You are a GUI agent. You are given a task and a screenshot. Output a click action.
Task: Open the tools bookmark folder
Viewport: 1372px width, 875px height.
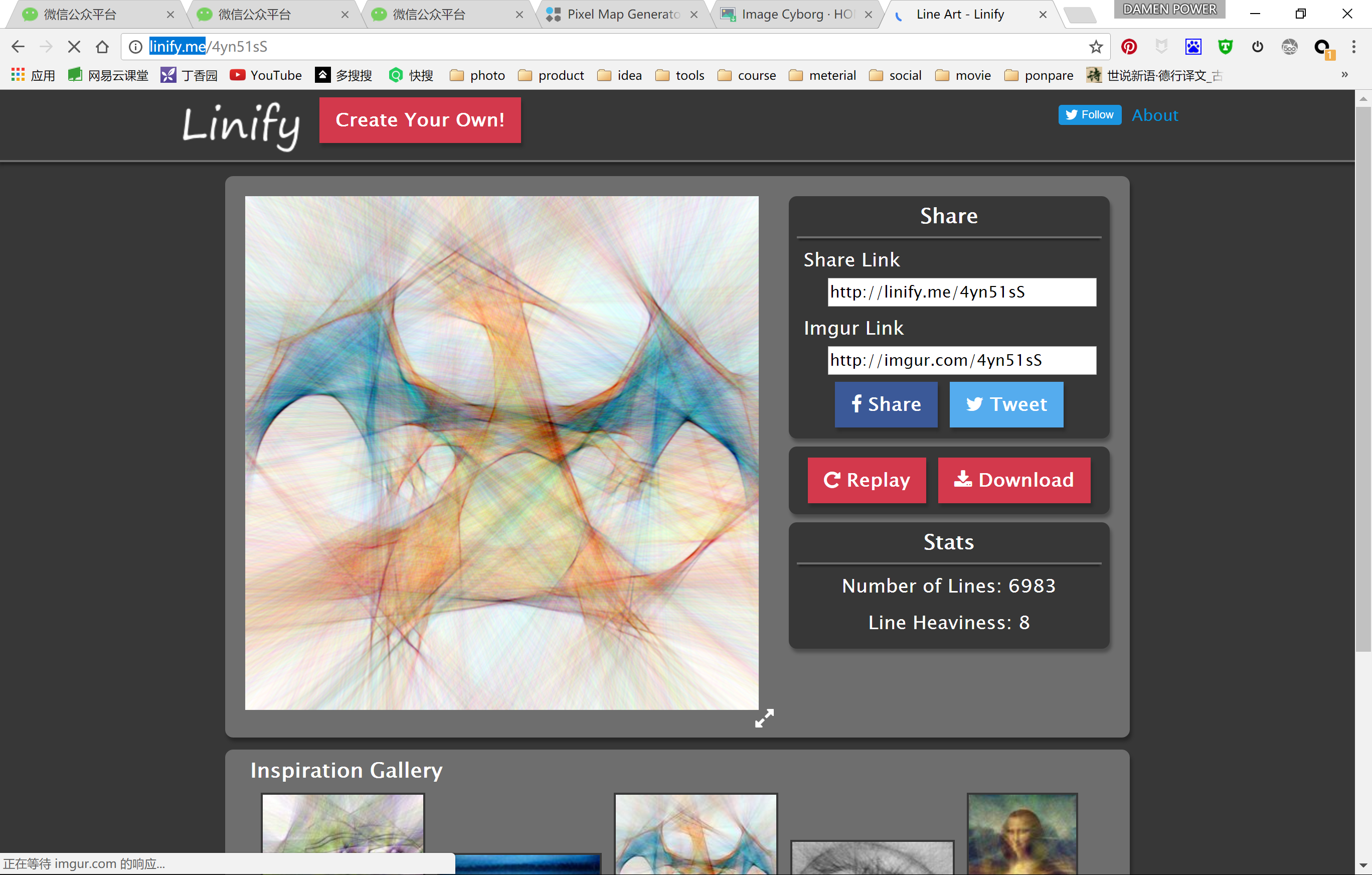pyautogui.click(x=680, y=75)
